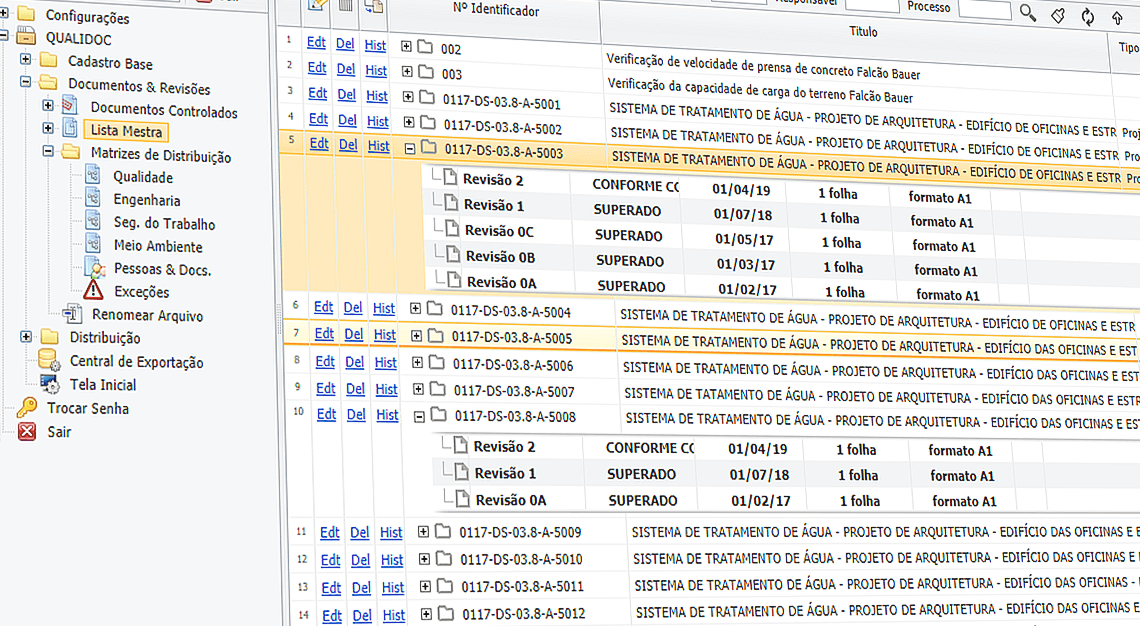
Task: Collapse the 0117-DS-03.8-A-5003 revisions group
Action: (x=411, y=145)
